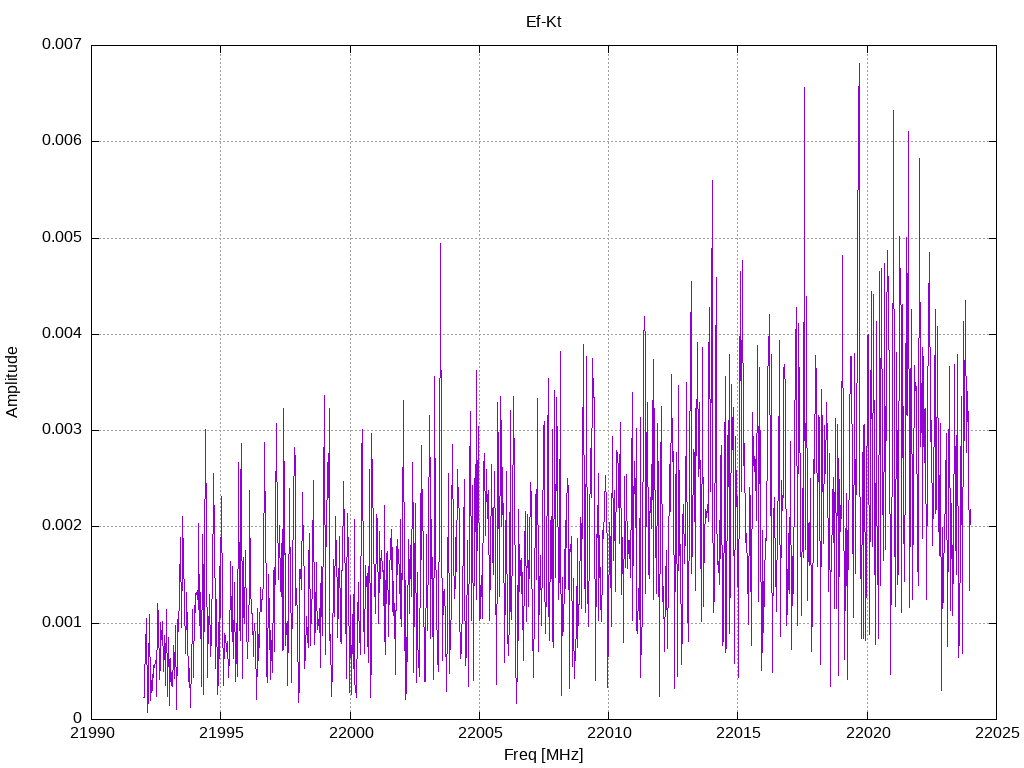The image size is (1024, 768).
Task: Click x-axis tick label 22000
Action: tap(351, 733)
